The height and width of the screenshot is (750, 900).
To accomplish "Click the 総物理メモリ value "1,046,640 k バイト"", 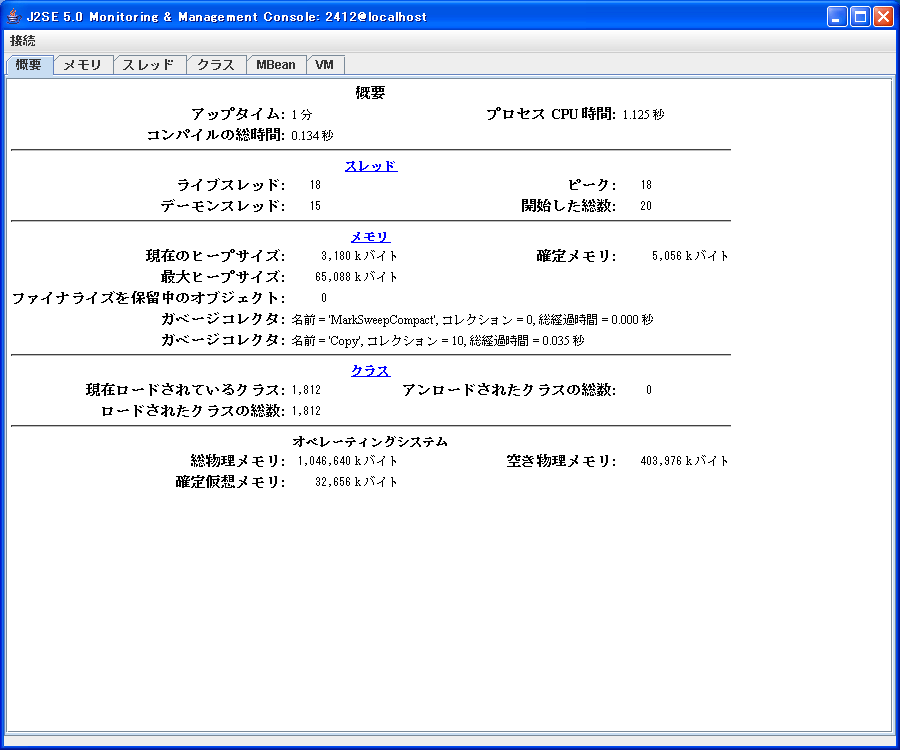I will (x=347, y=461).
